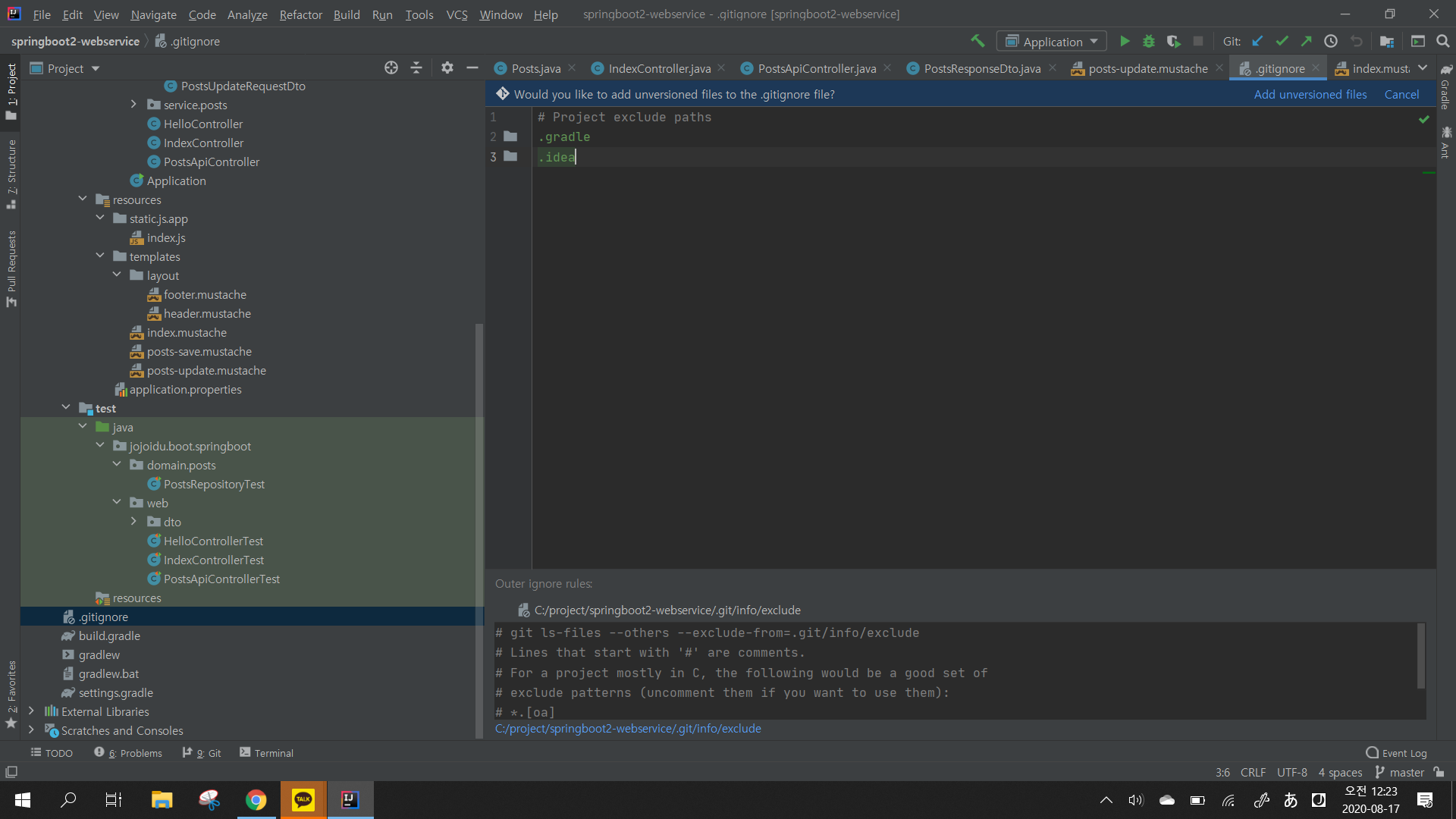Open the Application run configuration dropdown

[x=1052, y=41]
